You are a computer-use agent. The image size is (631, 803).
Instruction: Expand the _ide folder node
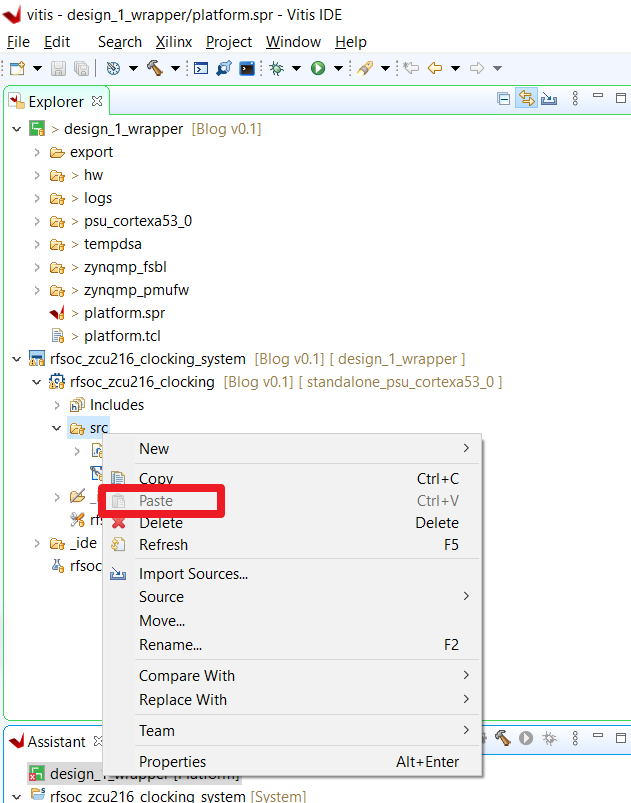tap(36, 543)
